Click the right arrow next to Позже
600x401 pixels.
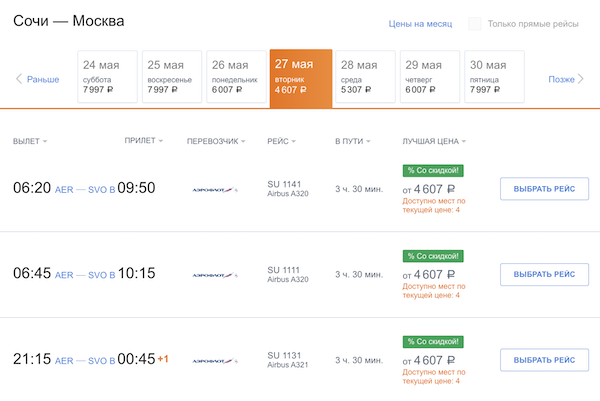click(582, 79)
